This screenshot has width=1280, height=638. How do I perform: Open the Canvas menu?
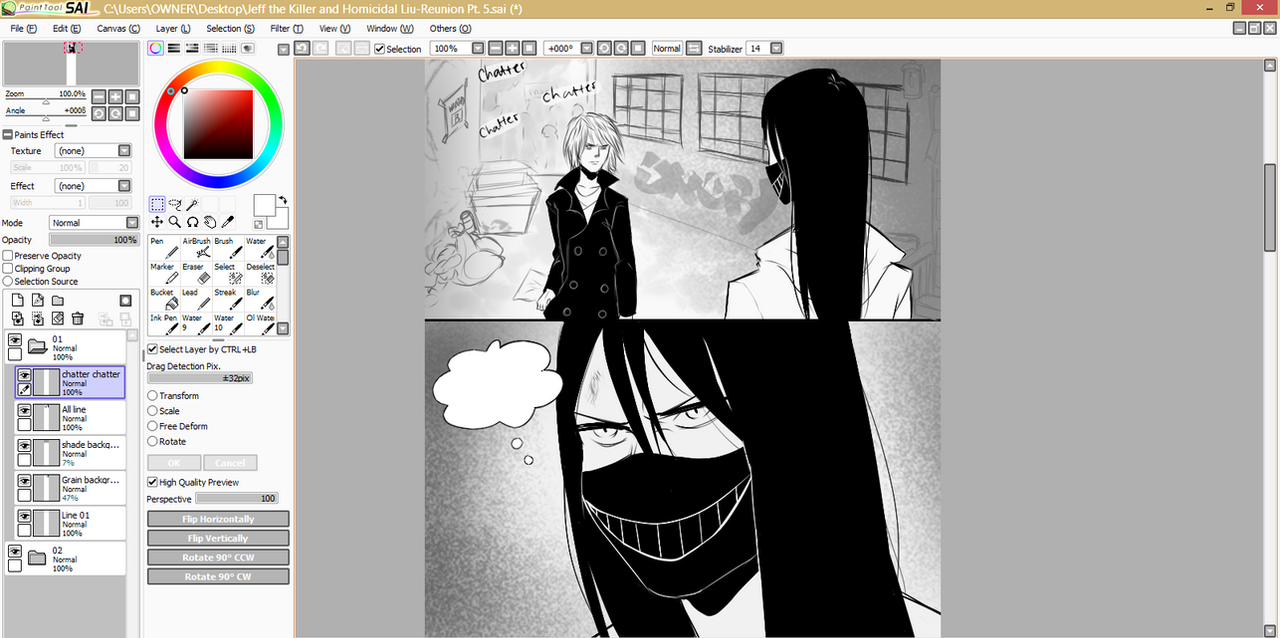coord(118,28)
